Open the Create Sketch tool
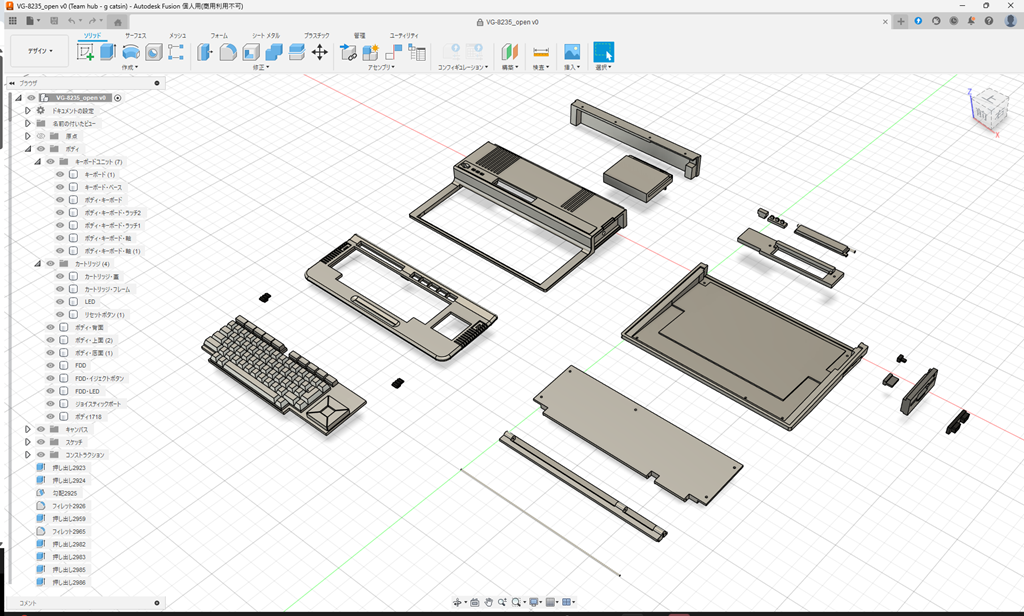The height and width of the screenshot is (616, 1024). 84,50
